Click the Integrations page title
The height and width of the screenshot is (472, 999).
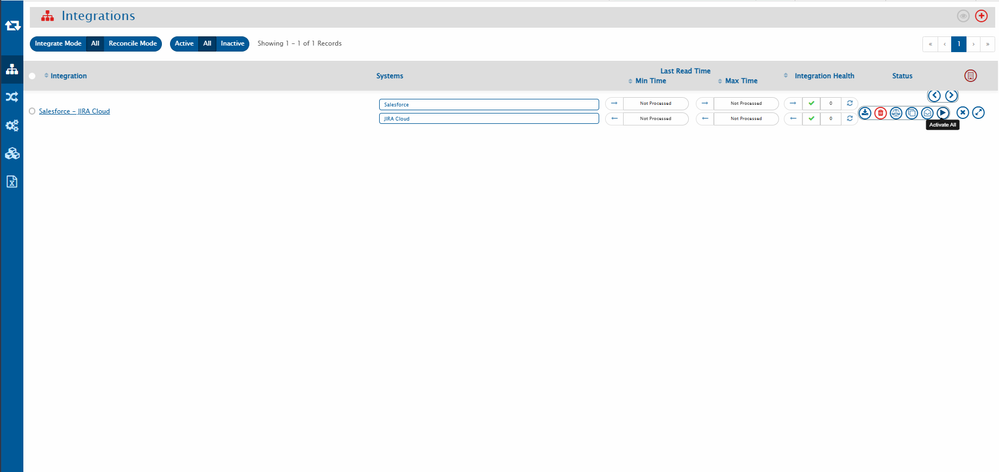point(98,16)
